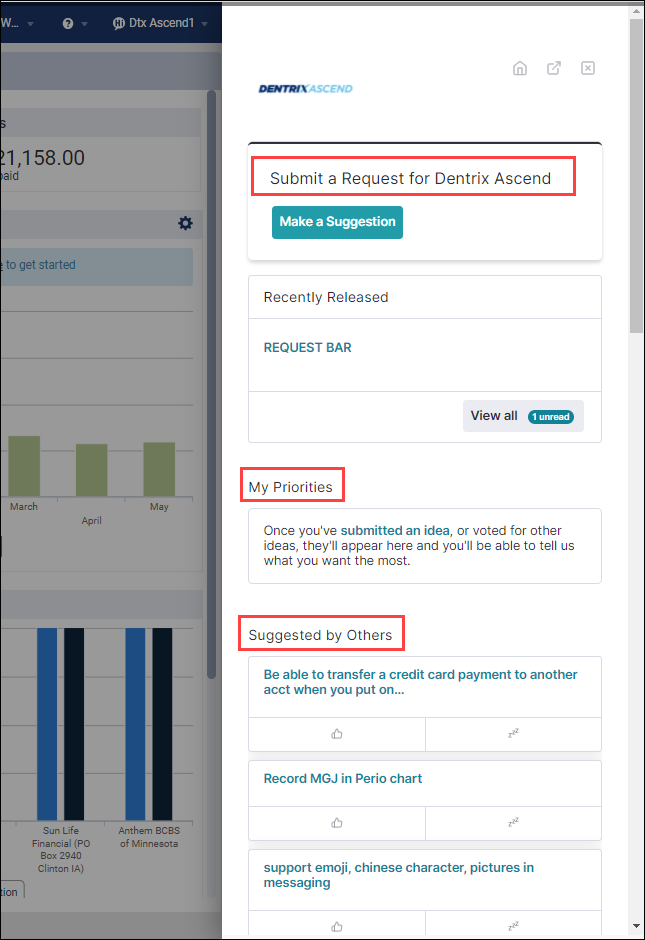Click the scroll up arrow of the panel
The height and width of the screenshot is (940, 645).
pos(636,11)
